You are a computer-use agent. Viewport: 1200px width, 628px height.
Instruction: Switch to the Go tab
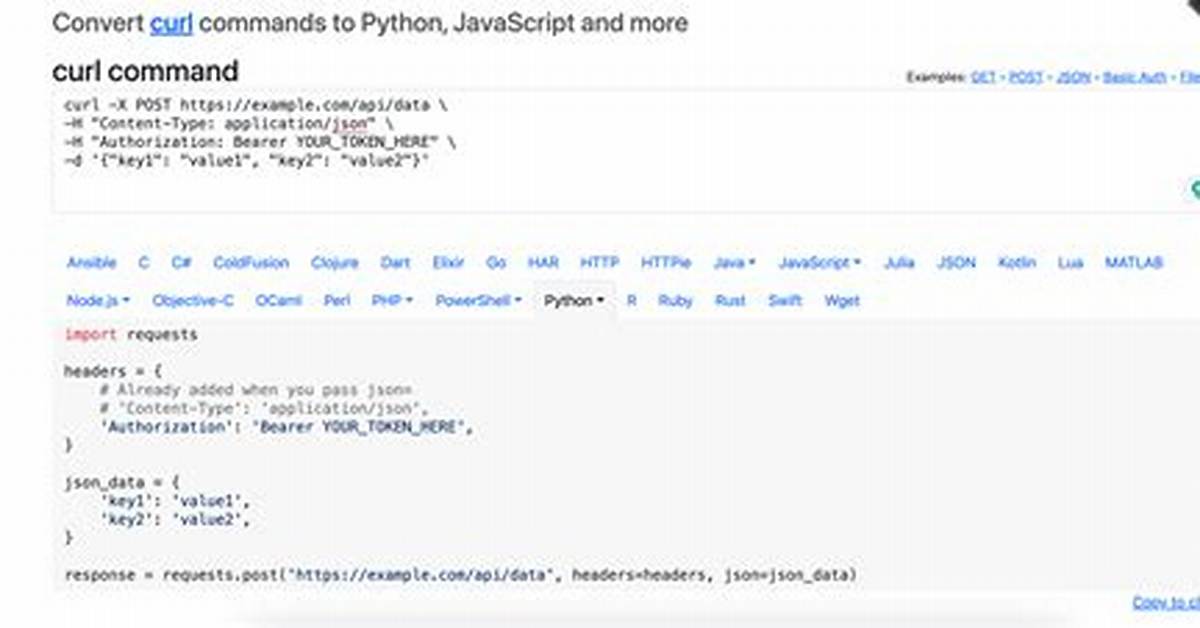tap(496, 263)
